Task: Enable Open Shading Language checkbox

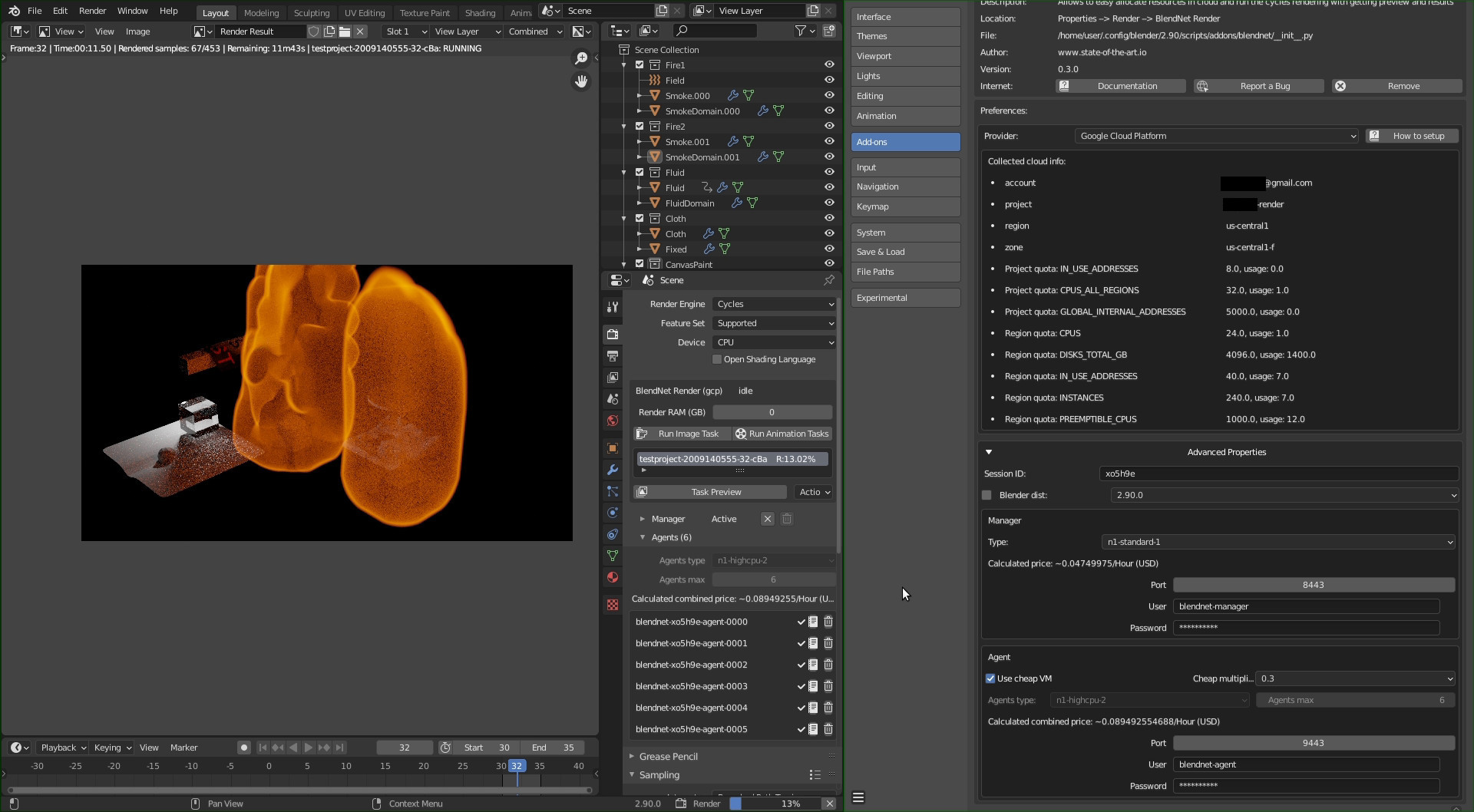Action: coord(717,359)
